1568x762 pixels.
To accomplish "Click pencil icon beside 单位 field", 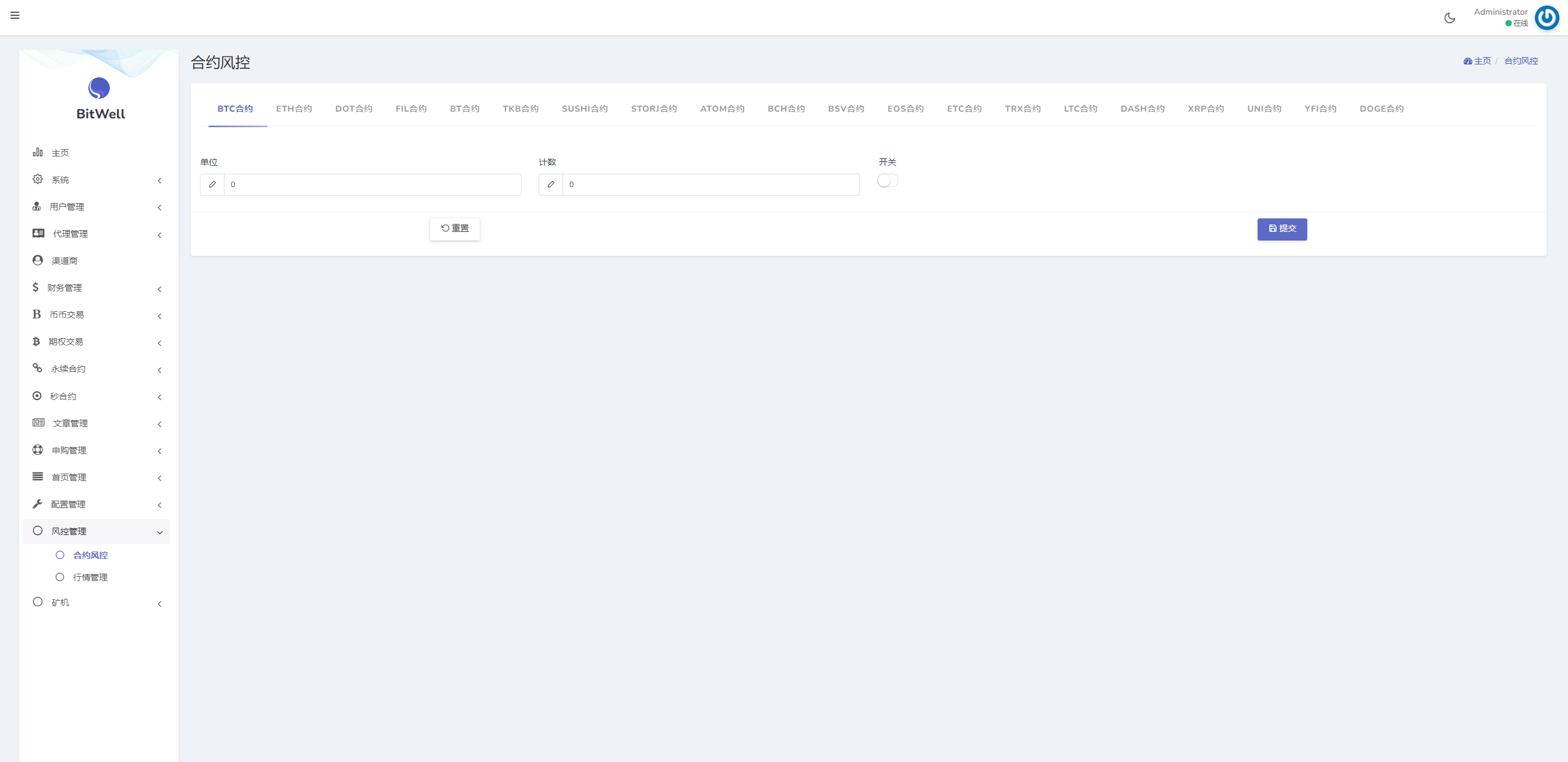I will point(212,184).
